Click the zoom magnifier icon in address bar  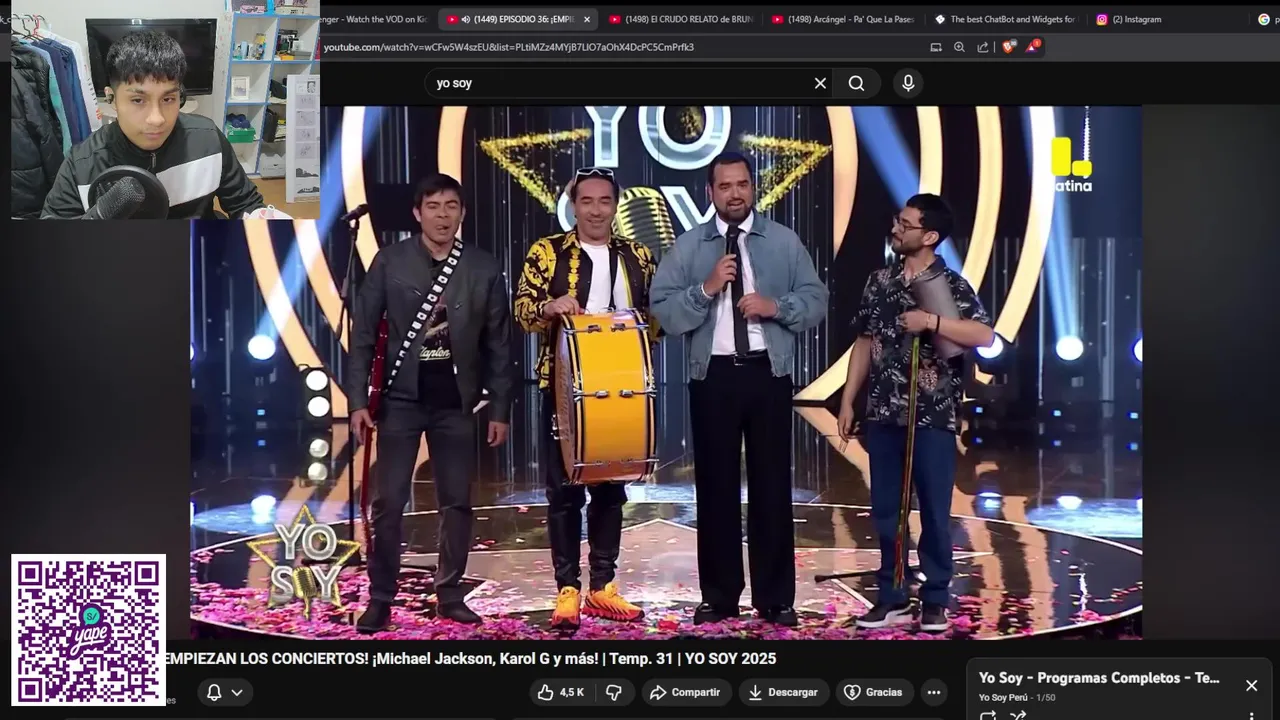[959, 47]
